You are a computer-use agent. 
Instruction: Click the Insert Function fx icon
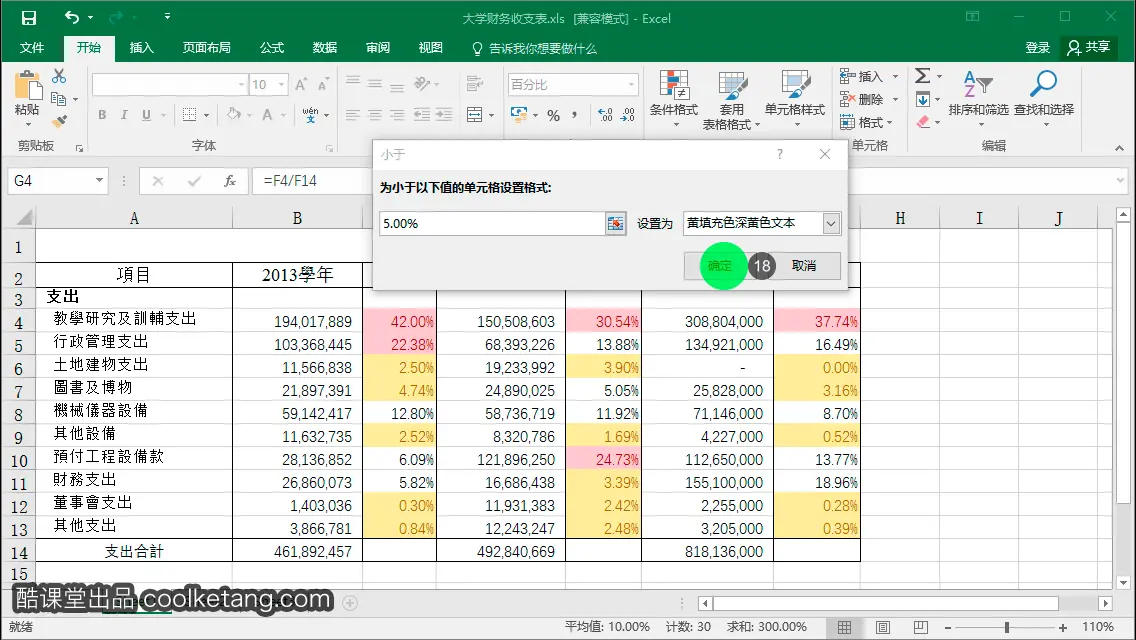(x=230, y=181)
